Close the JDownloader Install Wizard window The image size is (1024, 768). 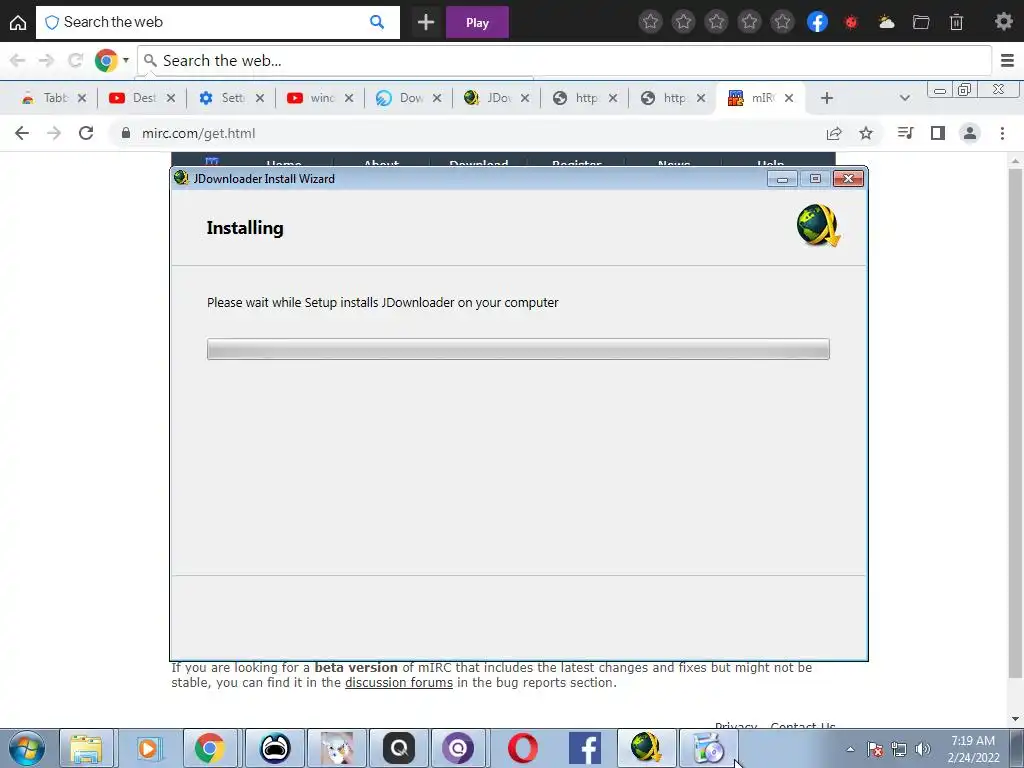[848, 179]
